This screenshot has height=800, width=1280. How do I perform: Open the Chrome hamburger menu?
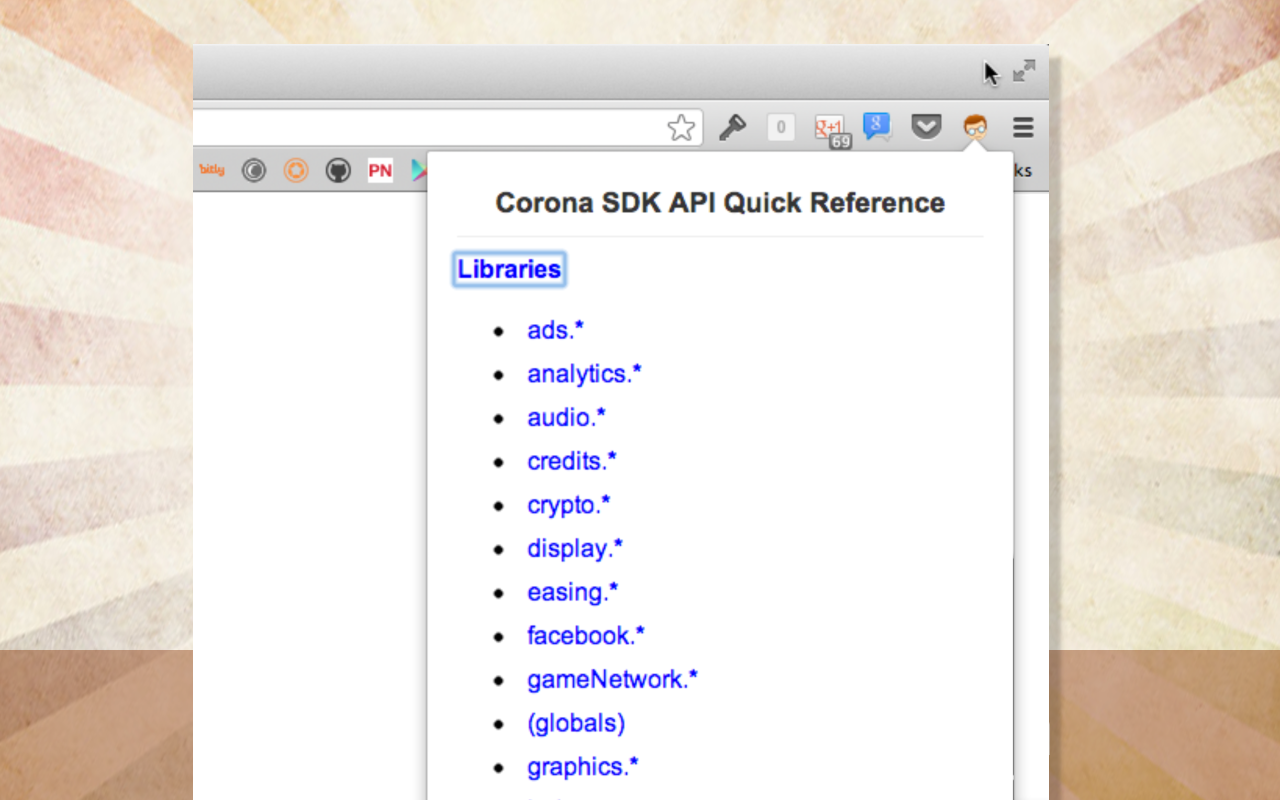(1022, 127)
